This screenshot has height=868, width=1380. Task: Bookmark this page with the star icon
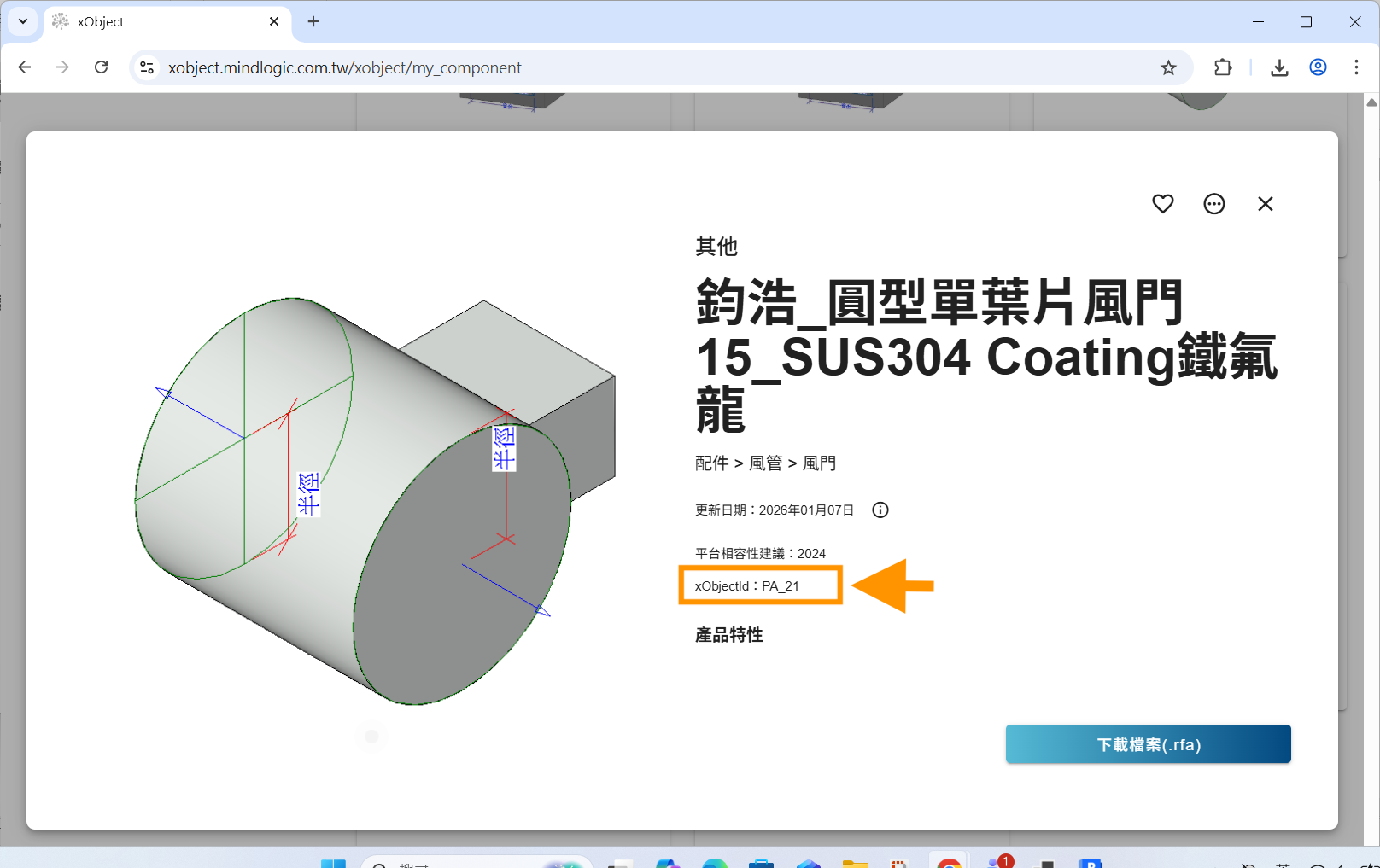click(x=1168, y=68)
